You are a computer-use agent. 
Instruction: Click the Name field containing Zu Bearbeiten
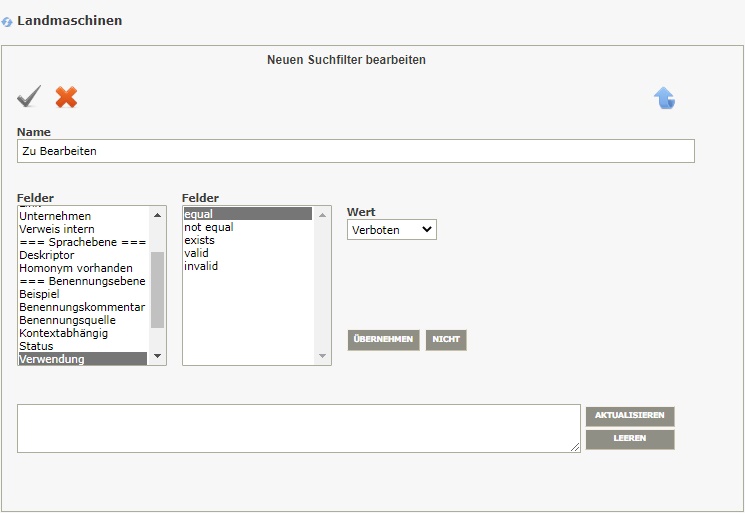tap(355, 151)
